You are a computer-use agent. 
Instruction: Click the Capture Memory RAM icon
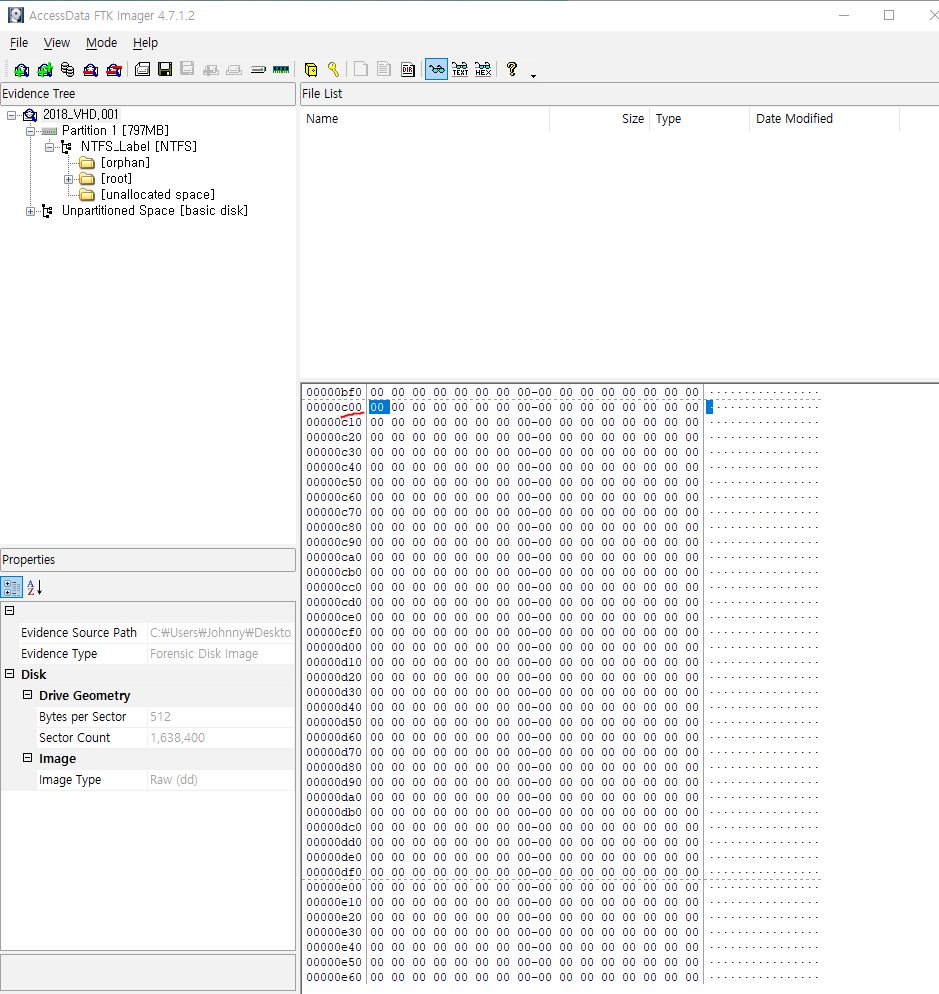click(281, 69)
